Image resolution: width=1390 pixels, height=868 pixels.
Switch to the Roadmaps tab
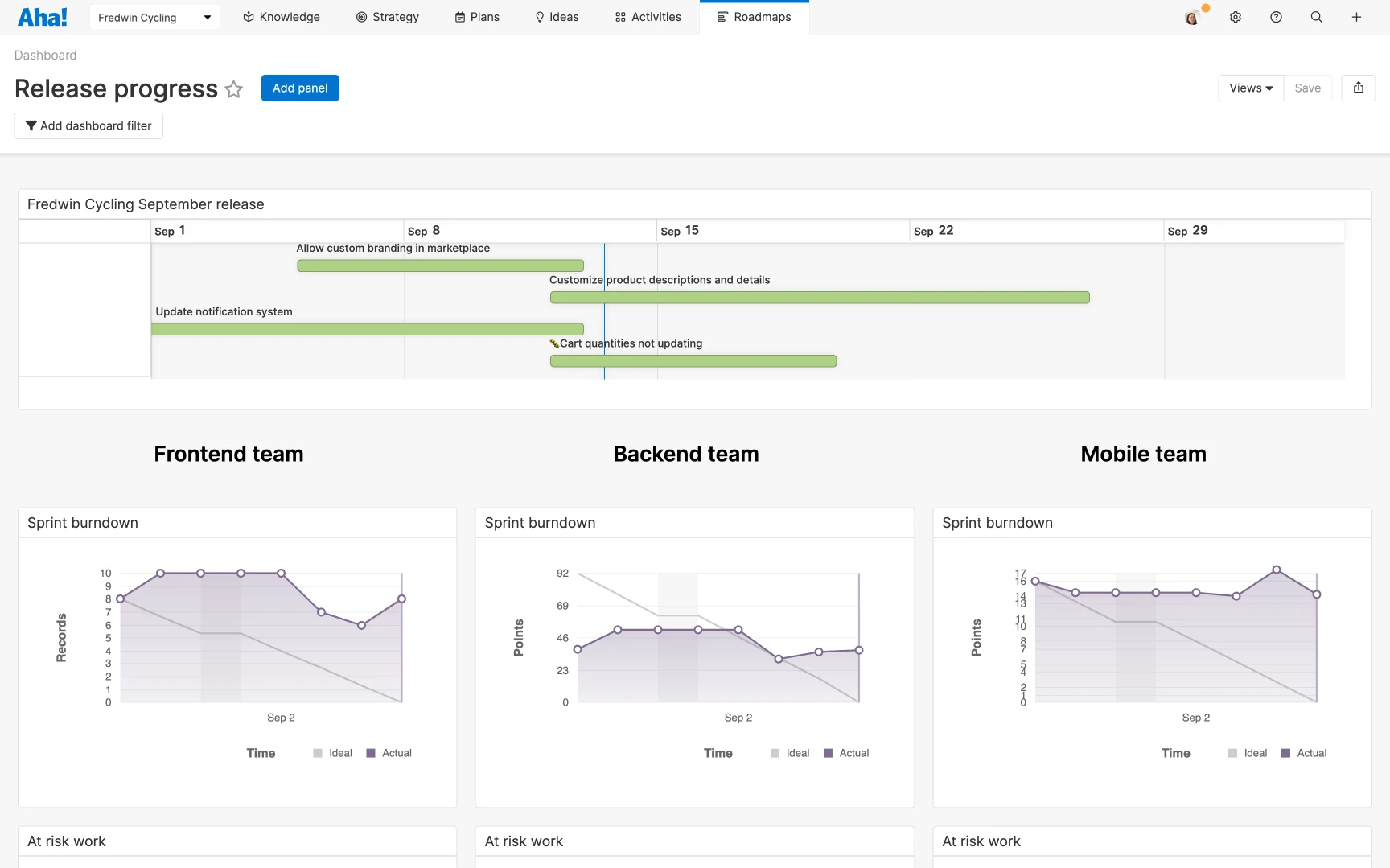(754, 16)
